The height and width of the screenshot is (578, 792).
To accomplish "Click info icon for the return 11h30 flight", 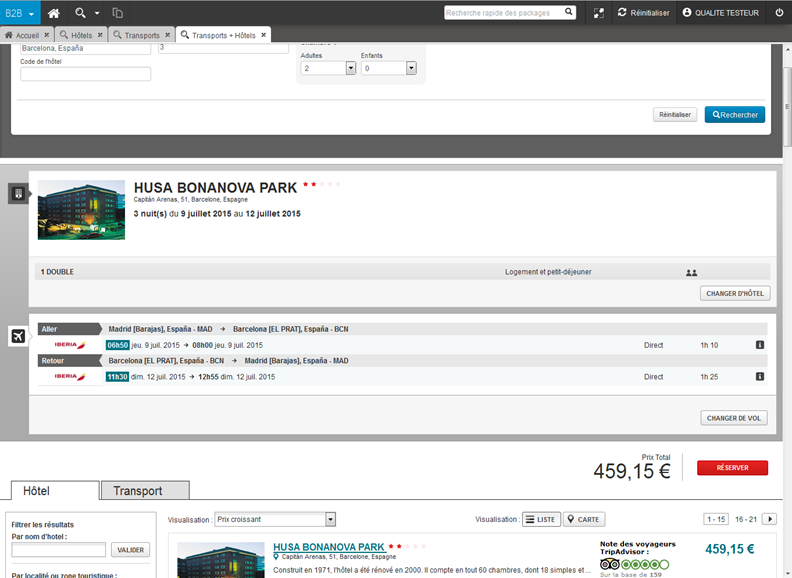I will coord(760,377).
